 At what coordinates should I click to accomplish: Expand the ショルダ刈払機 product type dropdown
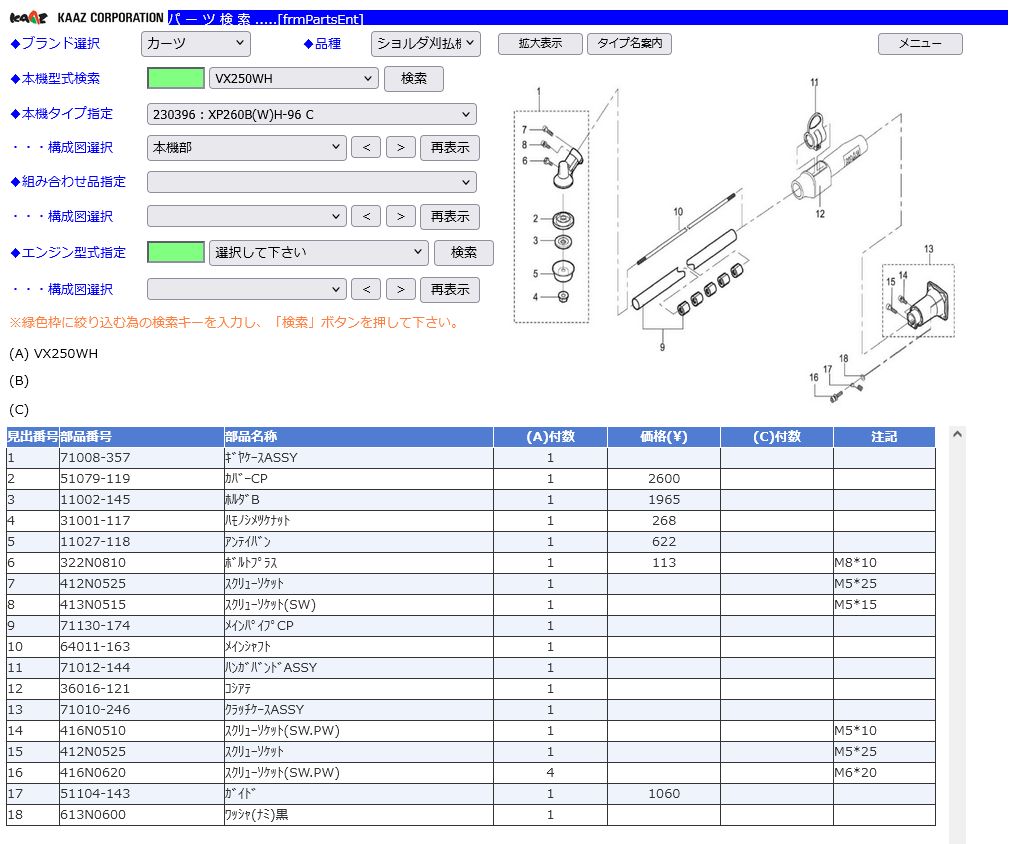tap(426, 44)
